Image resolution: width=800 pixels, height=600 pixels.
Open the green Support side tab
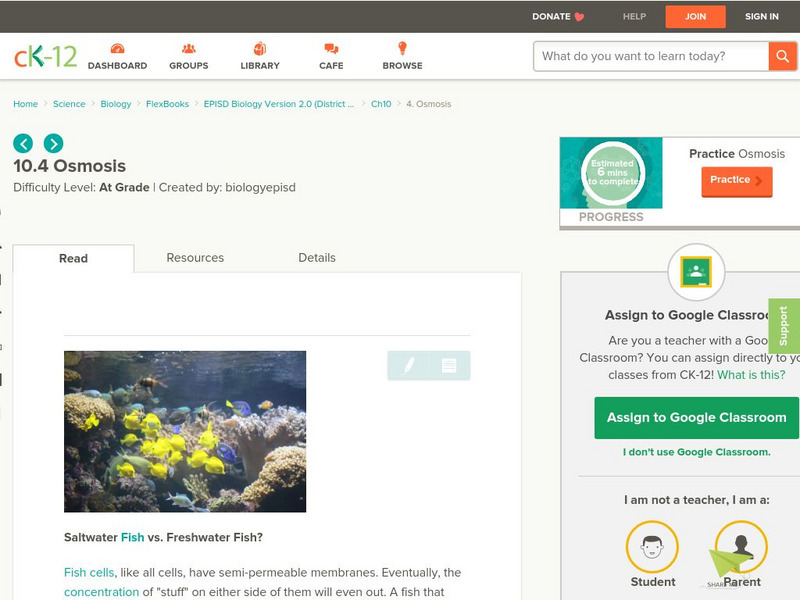coord(784,326)
